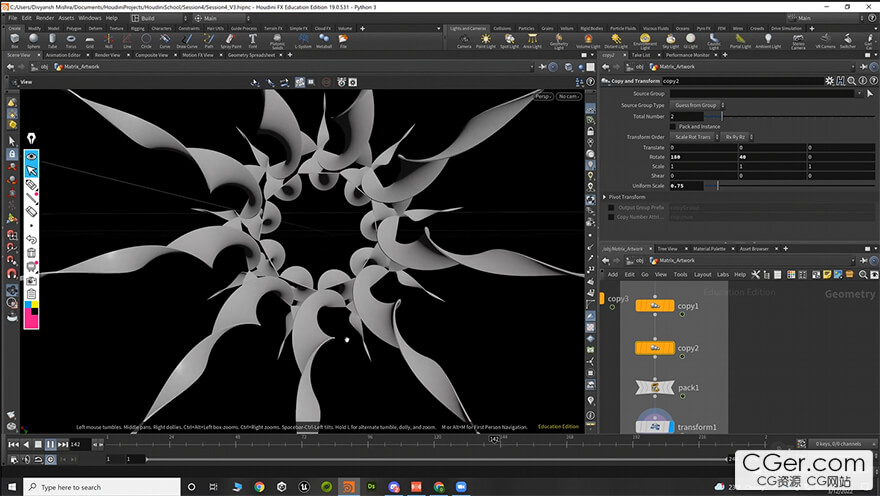Open the Source Group Type dropdown

coord(698,105)
